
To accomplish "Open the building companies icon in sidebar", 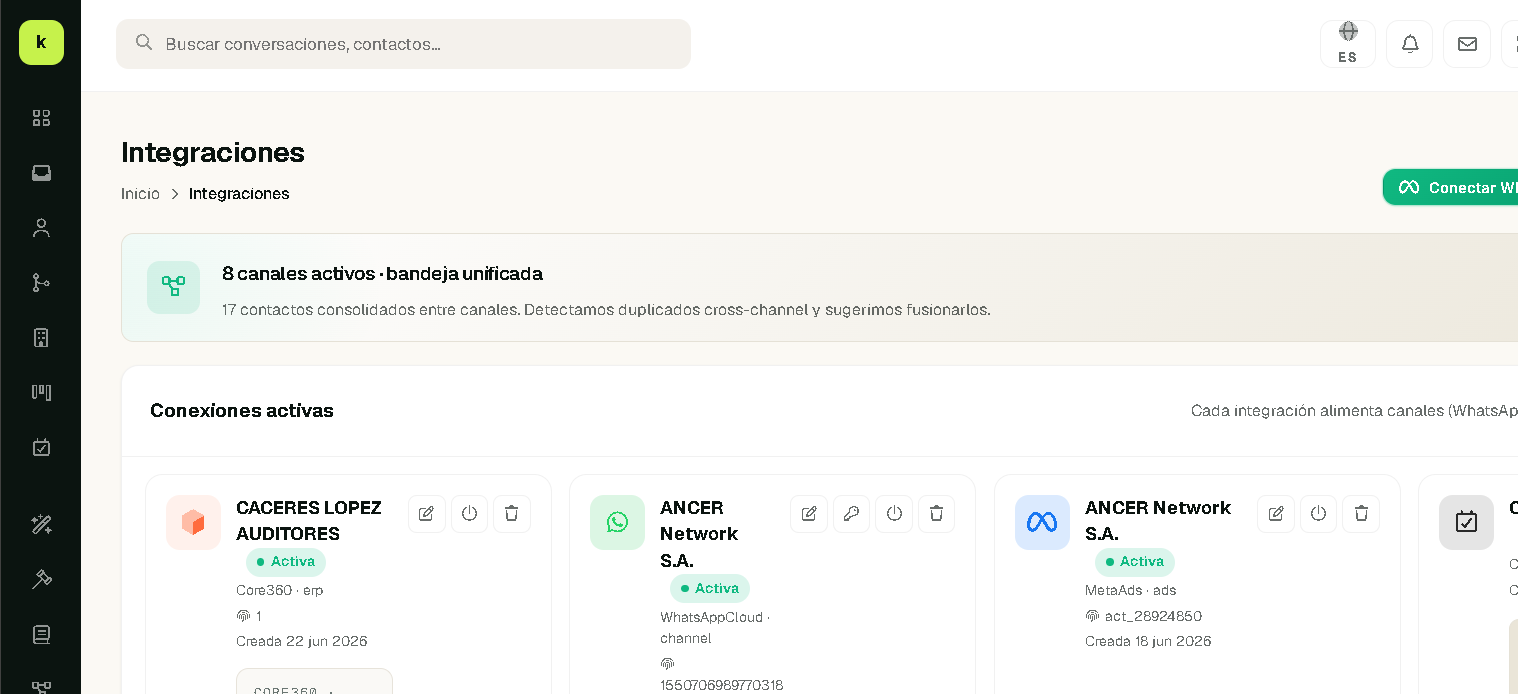I will pos(41,338).
